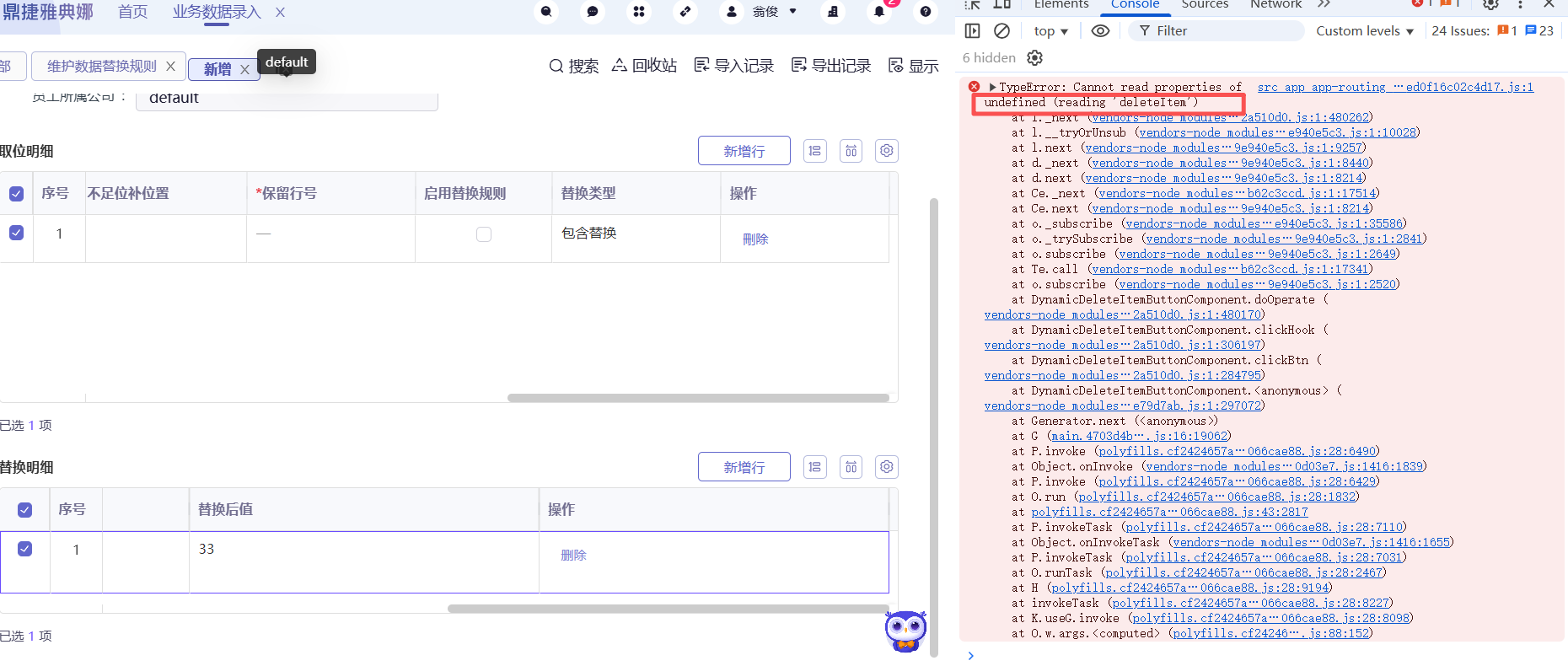Toggle 启用替换规则 checkbox in row 1
This screenshot has height=666, width=1568.
484,234
